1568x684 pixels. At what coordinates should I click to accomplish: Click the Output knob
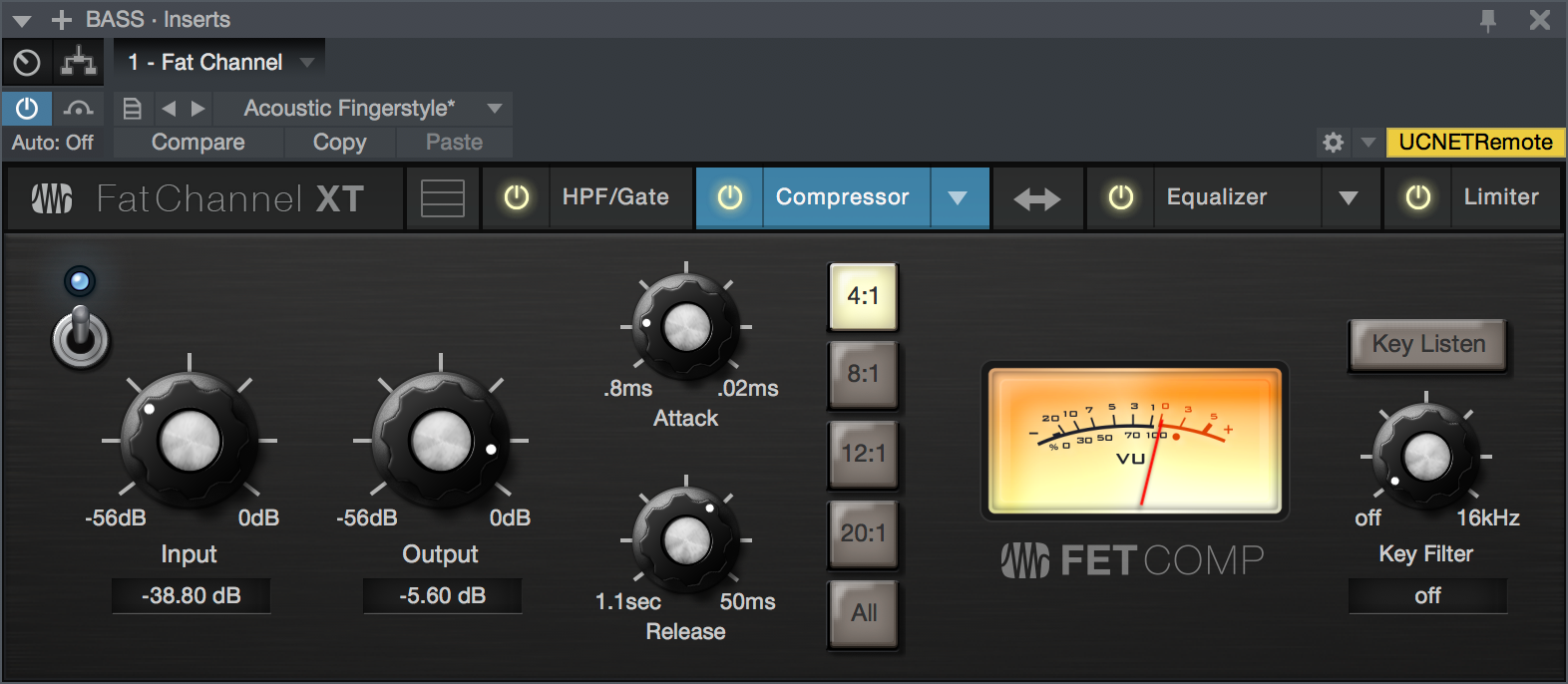tap(441, 440)
